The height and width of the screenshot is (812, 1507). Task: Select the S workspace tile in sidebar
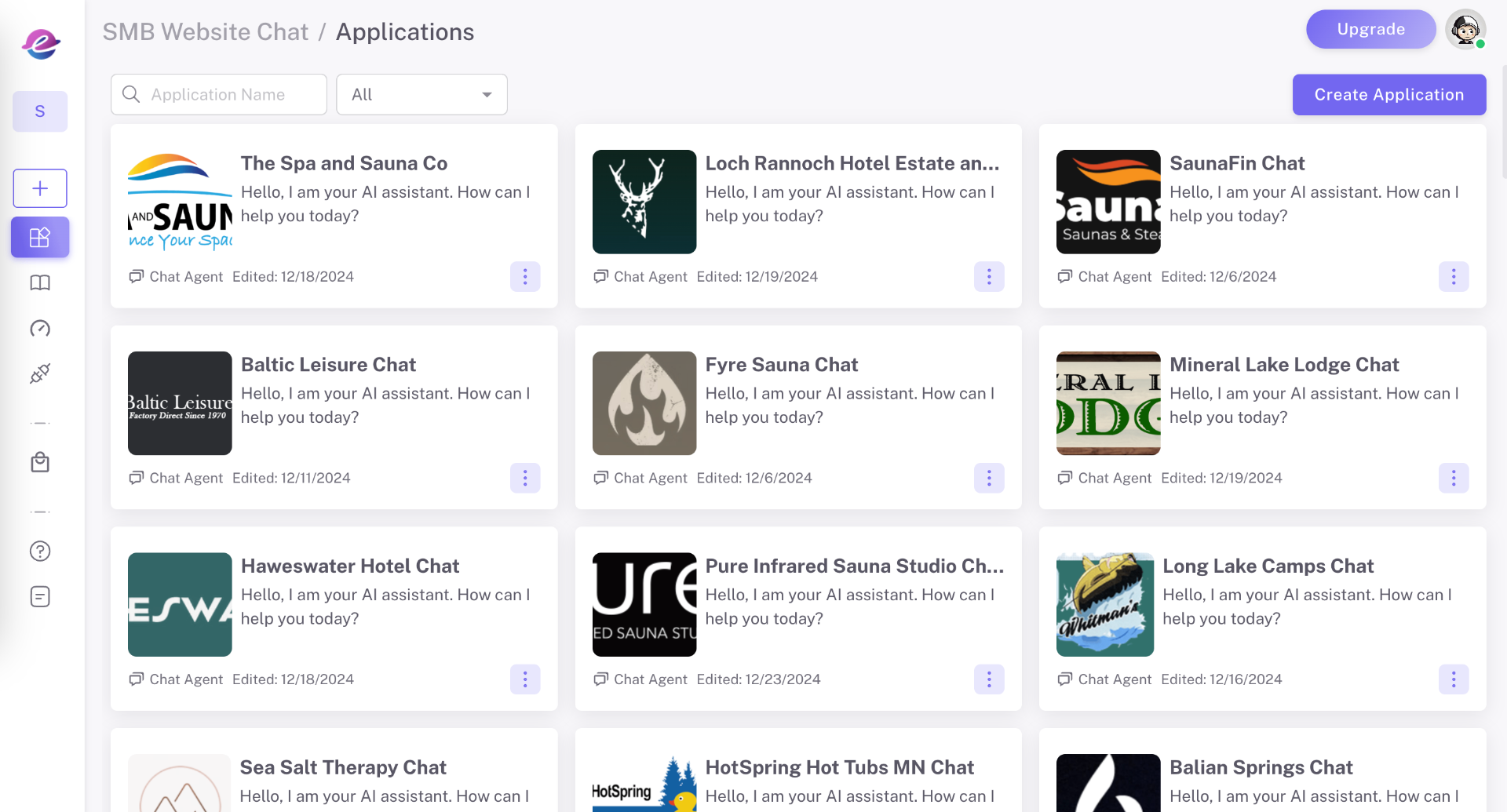(40, 111)
